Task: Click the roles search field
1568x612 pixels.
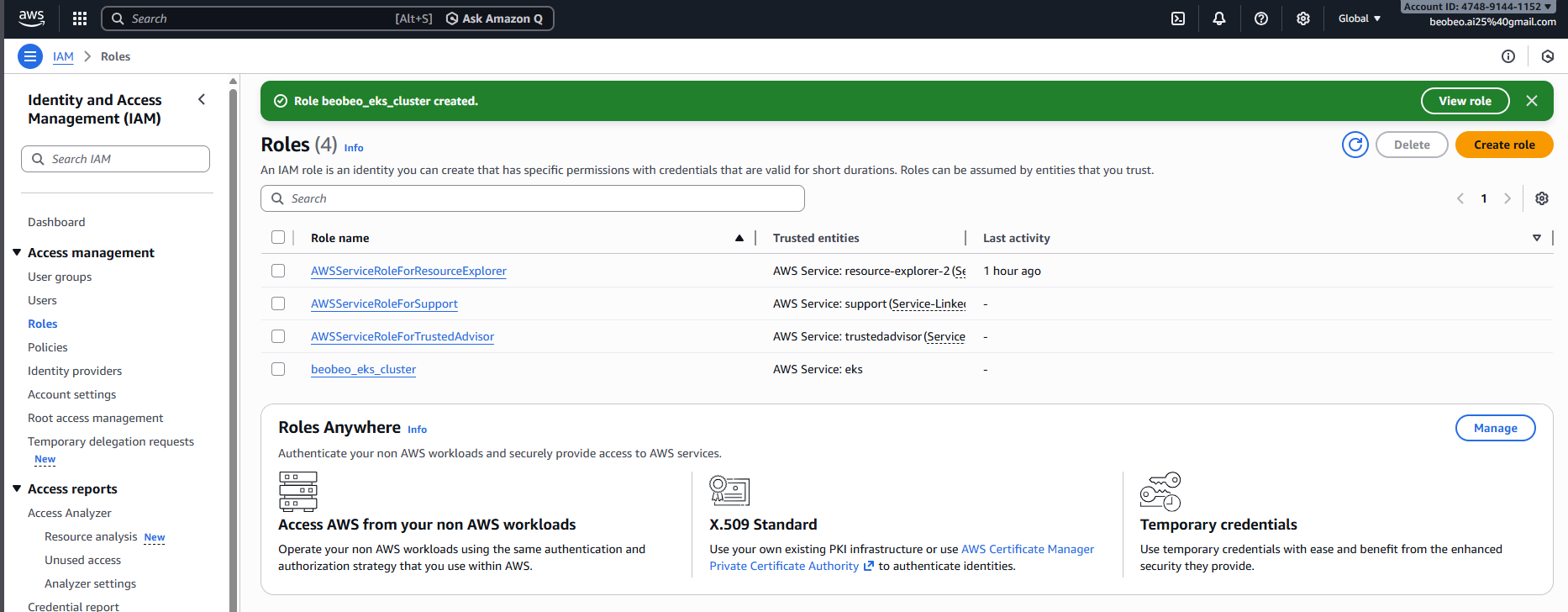Action: pos(533,198)
